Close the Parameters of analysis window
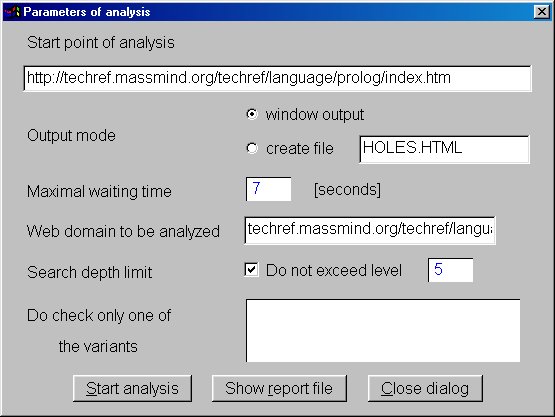 tap(542, 12)
